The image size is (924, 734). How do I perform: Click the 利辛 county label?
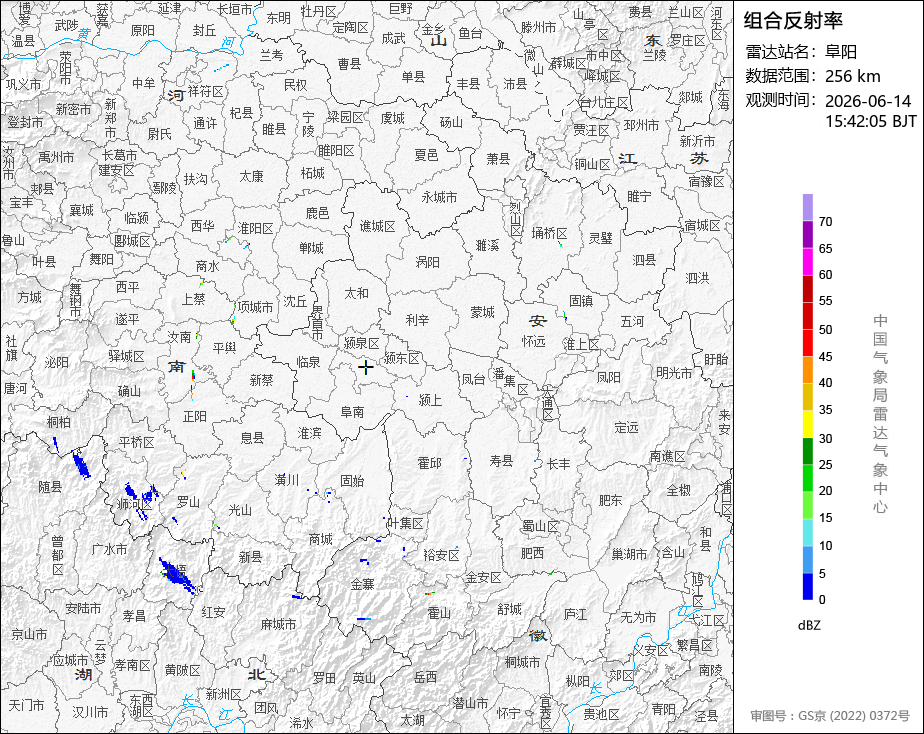417,320
